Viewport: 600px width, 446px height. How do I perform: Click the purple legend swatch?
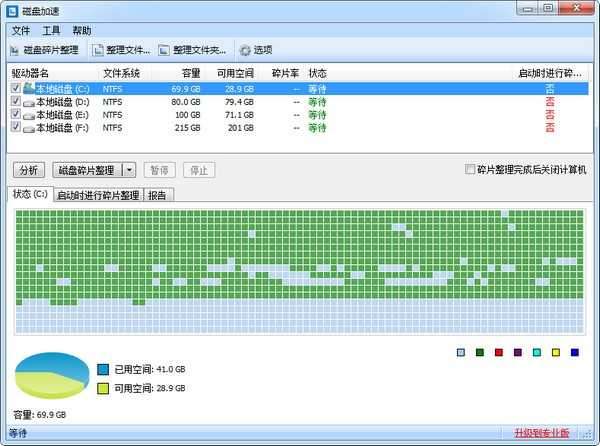pos(518,352)
